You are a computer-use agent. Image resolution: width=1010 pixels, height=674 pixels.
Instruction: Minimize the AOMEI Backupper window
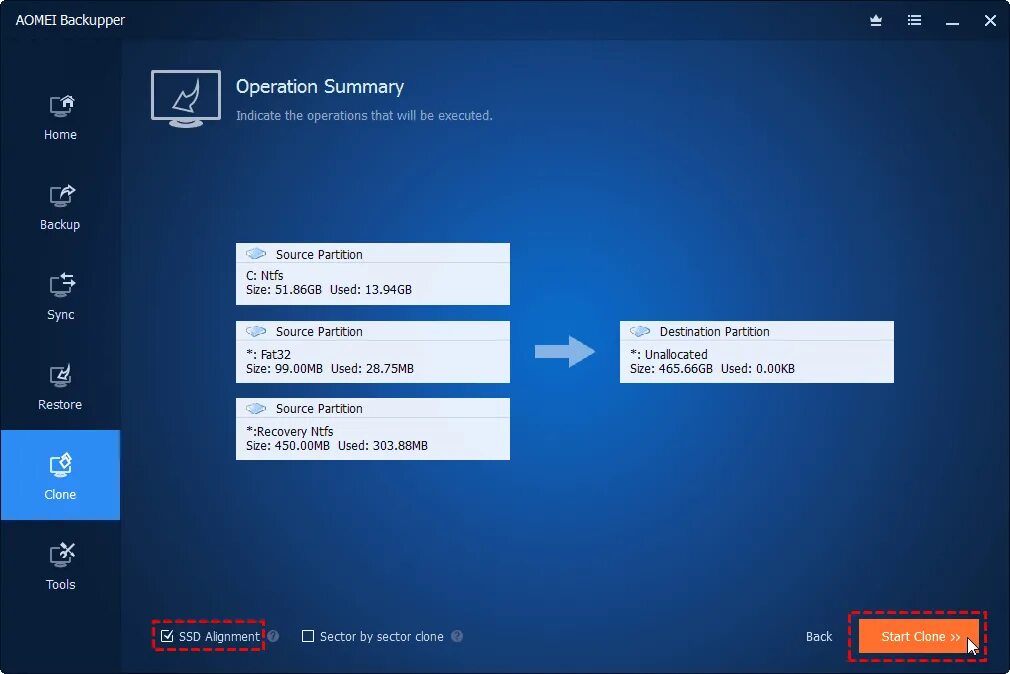[952, 22]
